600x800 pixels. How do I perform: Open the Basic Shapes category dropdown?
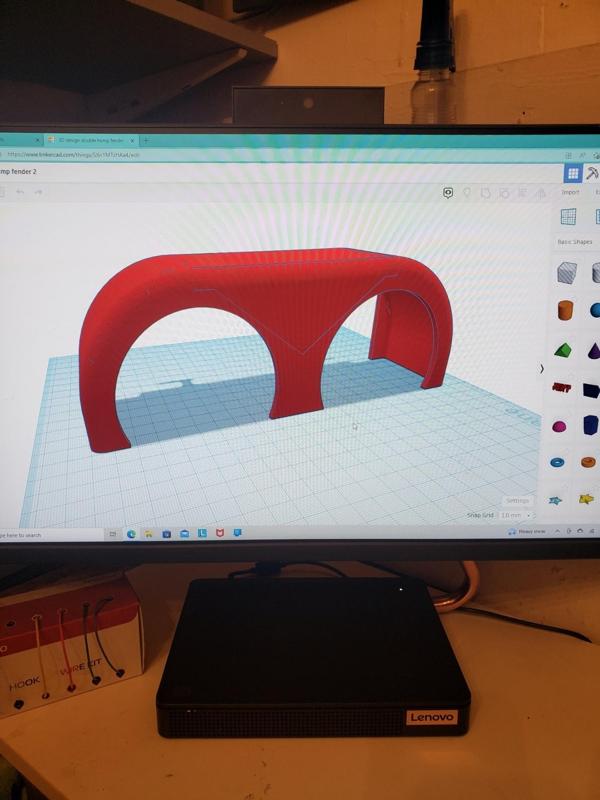click(575, 242)
